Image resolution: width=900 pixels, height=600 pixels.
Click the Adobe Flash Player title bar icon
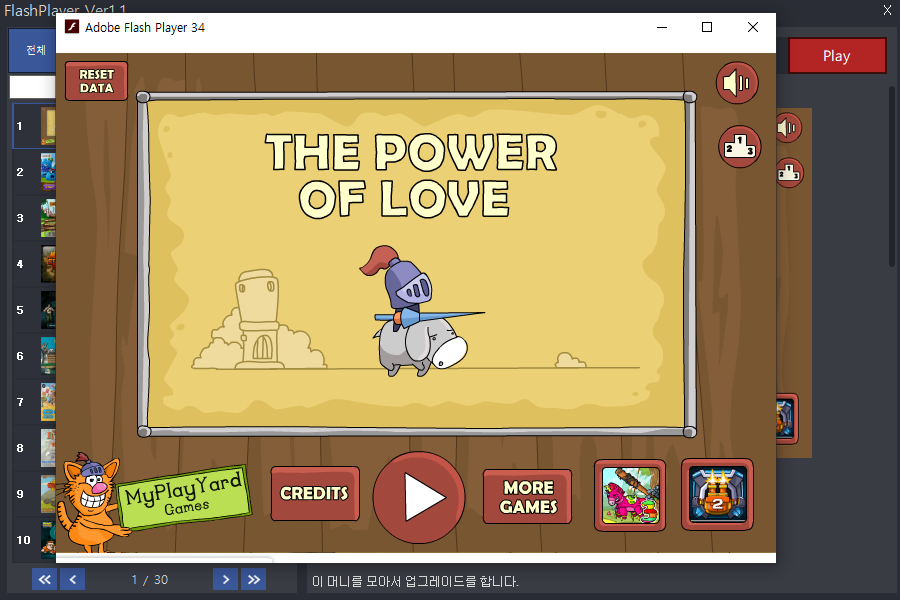coord(72,27)
